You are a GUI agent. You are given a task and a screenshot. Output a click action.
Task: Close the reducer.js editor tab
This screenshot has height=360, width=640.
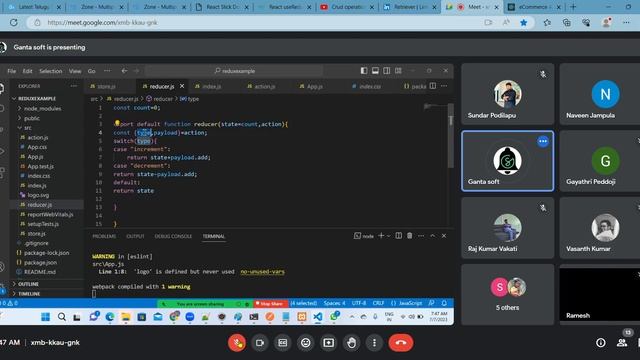click(x=182, y=86)
